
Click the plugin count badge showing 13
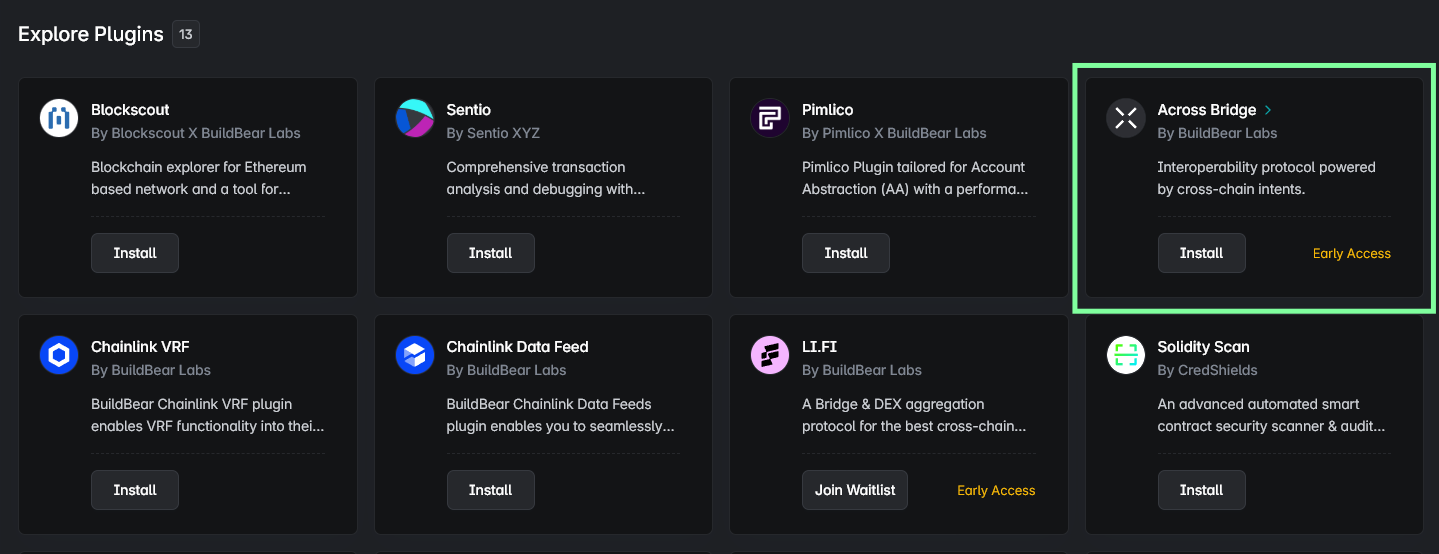[186, 34]
